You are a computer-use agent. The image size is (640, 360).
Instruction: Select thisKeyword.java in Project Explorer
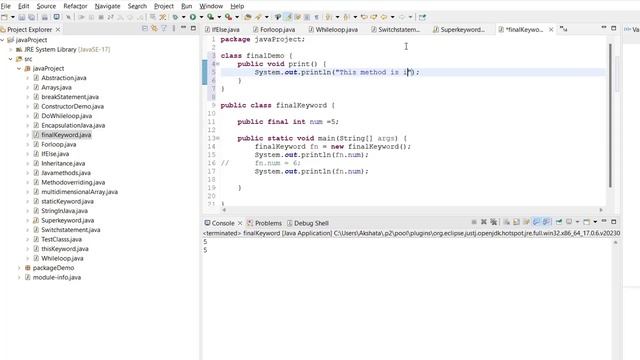tap(64, 249)
